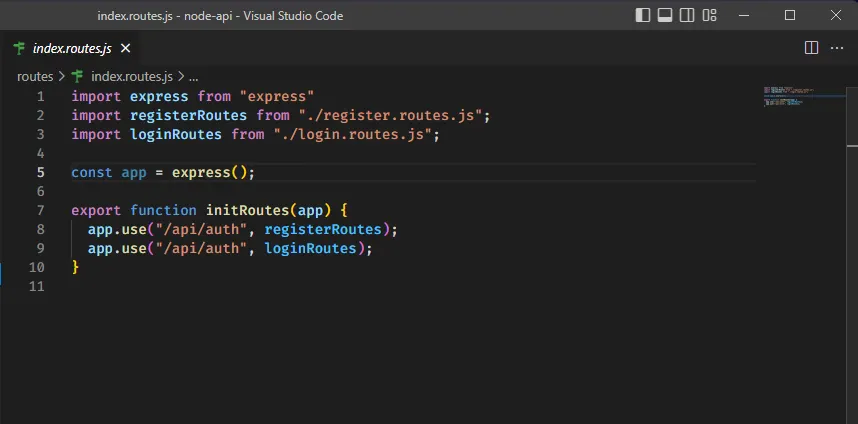Viewport: 858px width, 424px height.
Task: Open More Actions ellipsis menu
Action: click(x=837, y=48)
